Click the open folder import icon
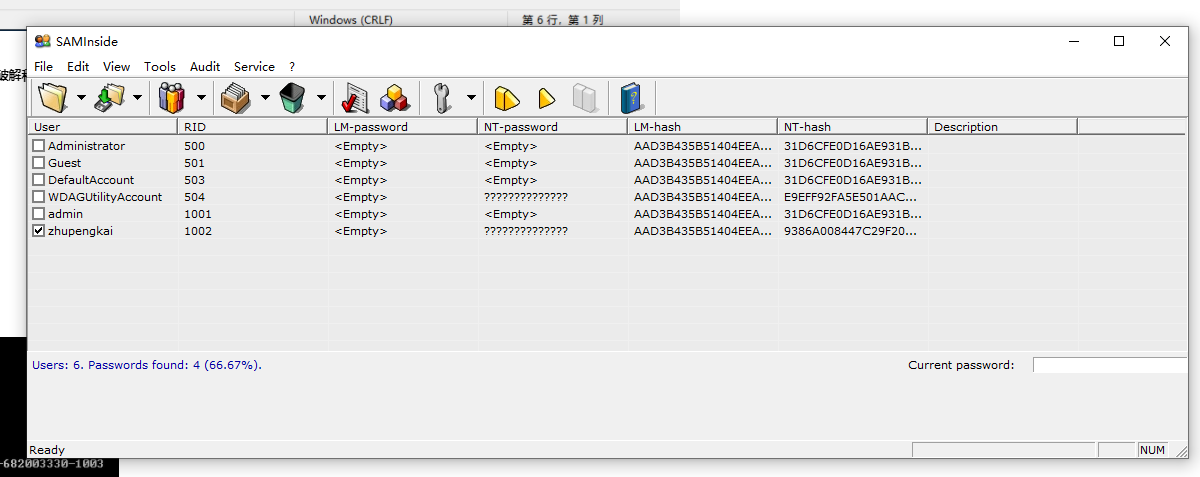Screen dimensions: 1200x477 [52, 98]
